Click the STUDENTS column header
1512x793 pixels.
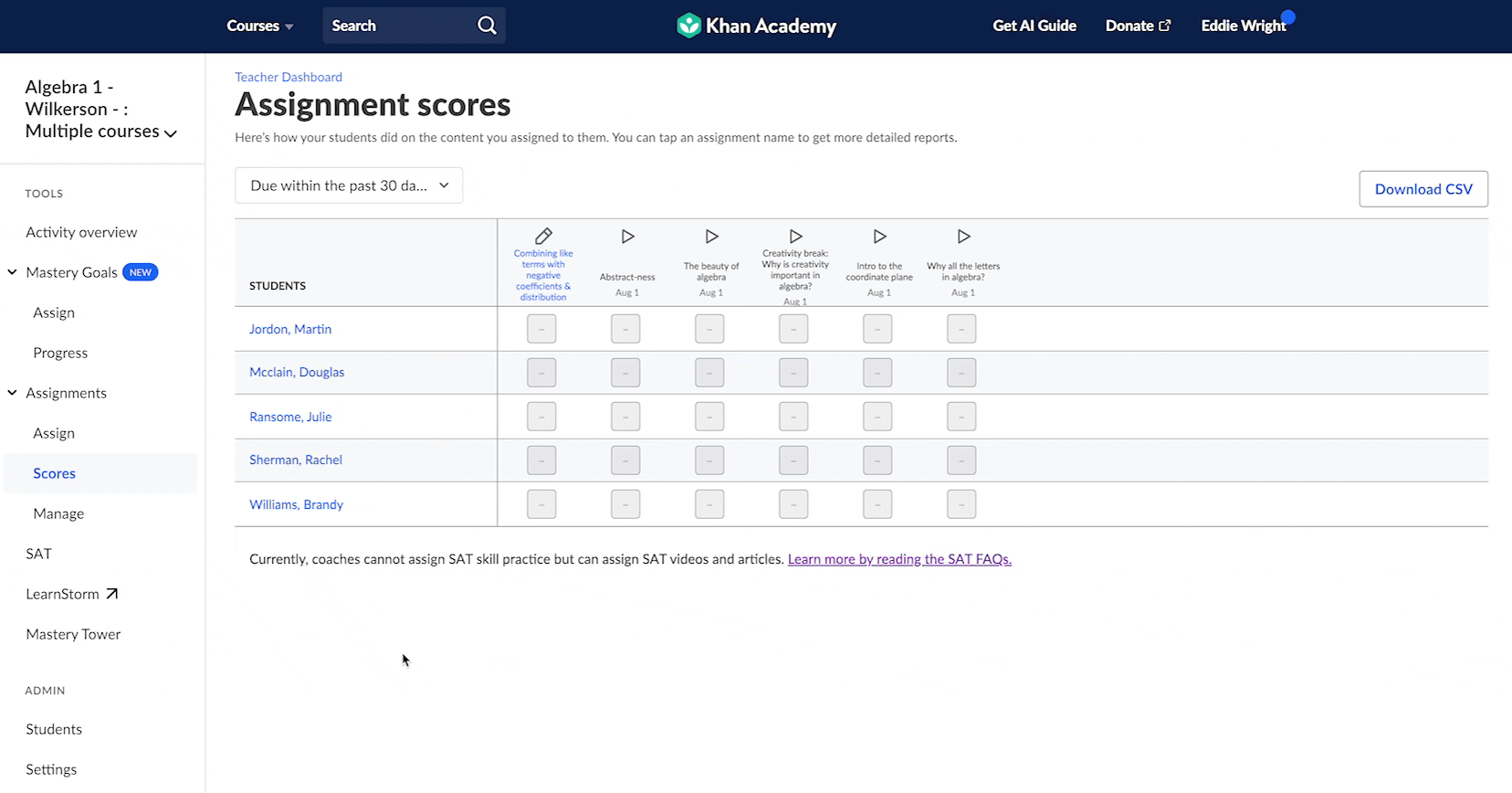pyautogui.click(x=278, y=286)
